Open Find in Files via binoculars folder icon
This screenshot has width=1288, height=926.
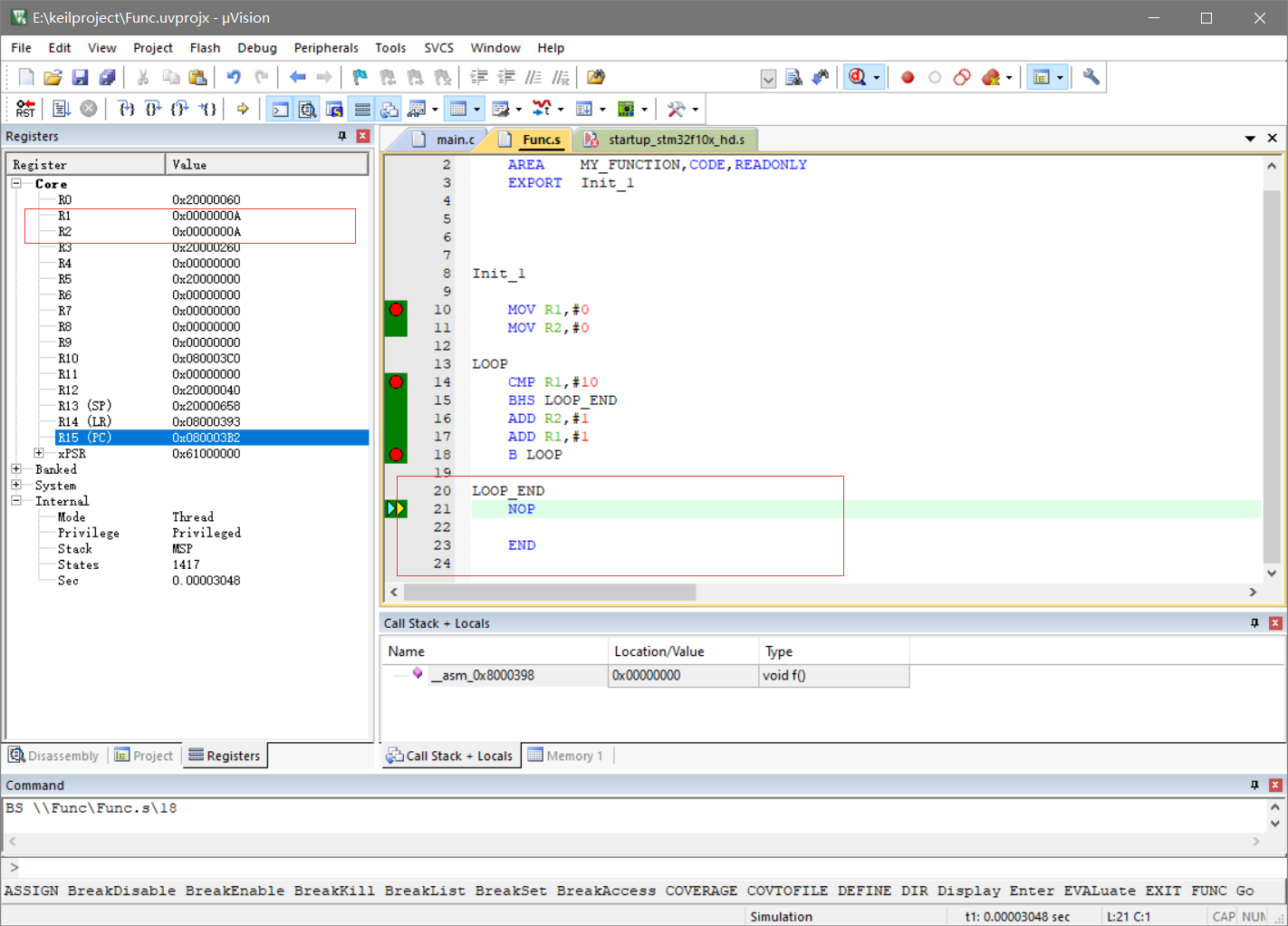(x=596, y=78)
